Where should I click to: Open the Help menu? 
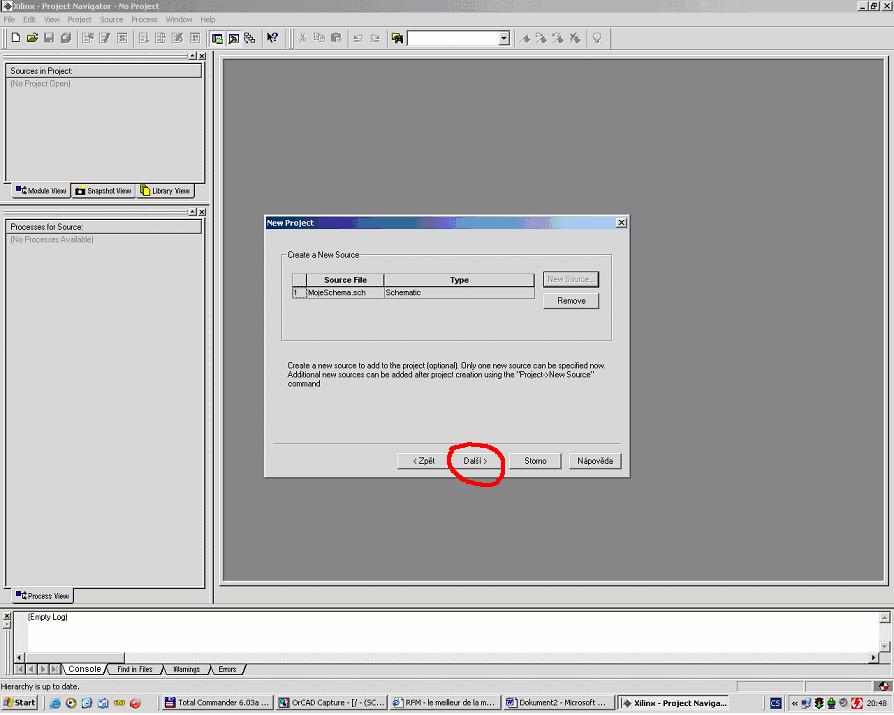pyautogui.click(x=208, y=19)
